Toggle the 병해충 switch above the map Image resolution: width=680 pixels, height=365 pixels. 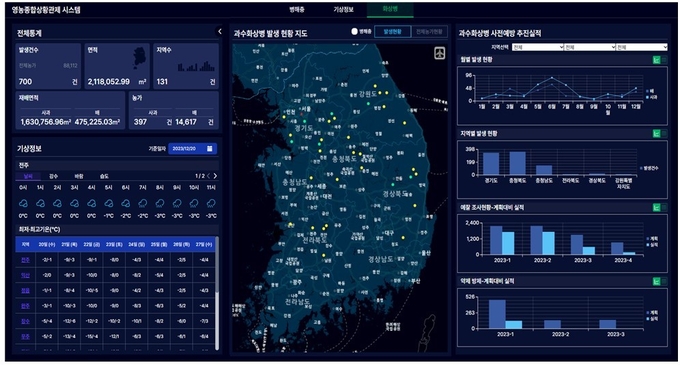pos(355,31)
